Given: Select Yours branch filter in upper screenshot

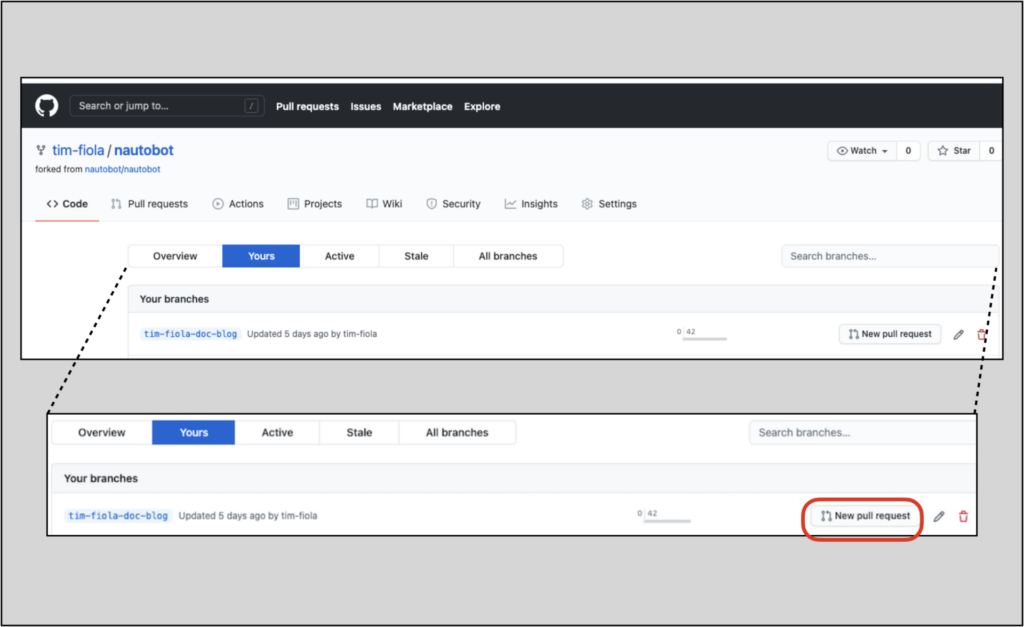Looking at the screenshot, I should [261, 256].
